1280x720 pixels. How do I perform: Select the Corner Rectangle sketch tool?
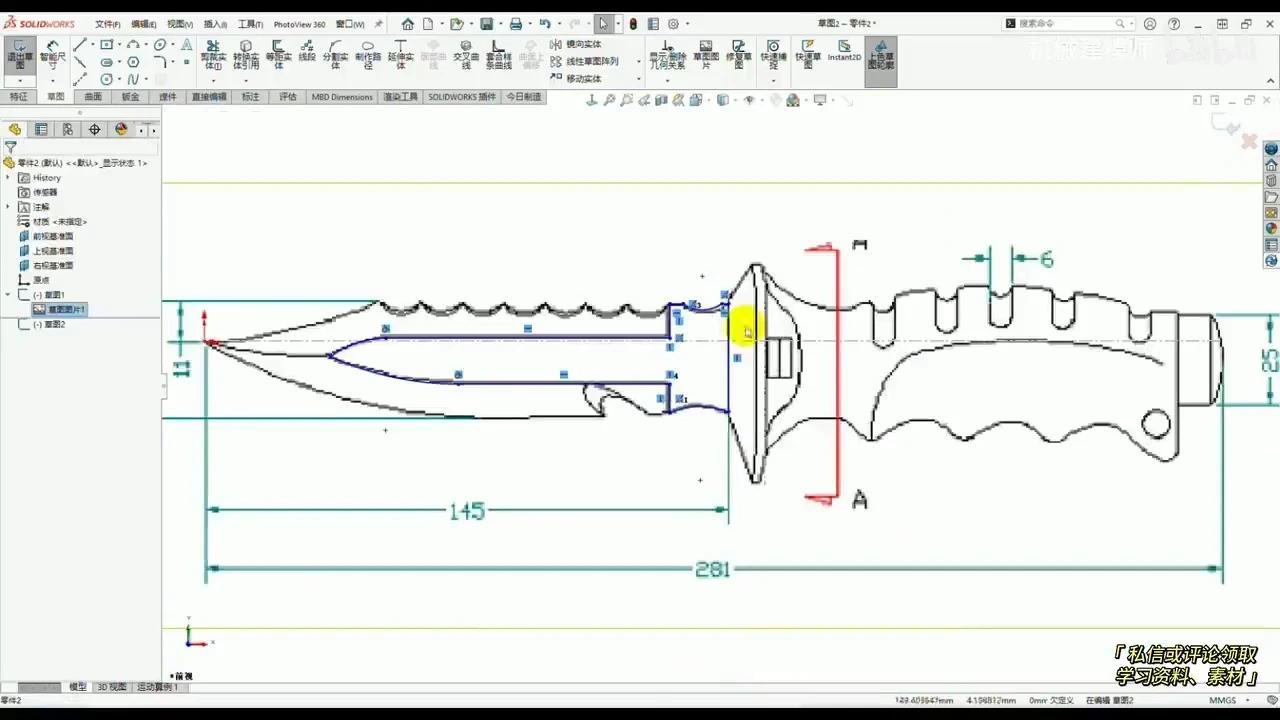pos(106,45)
